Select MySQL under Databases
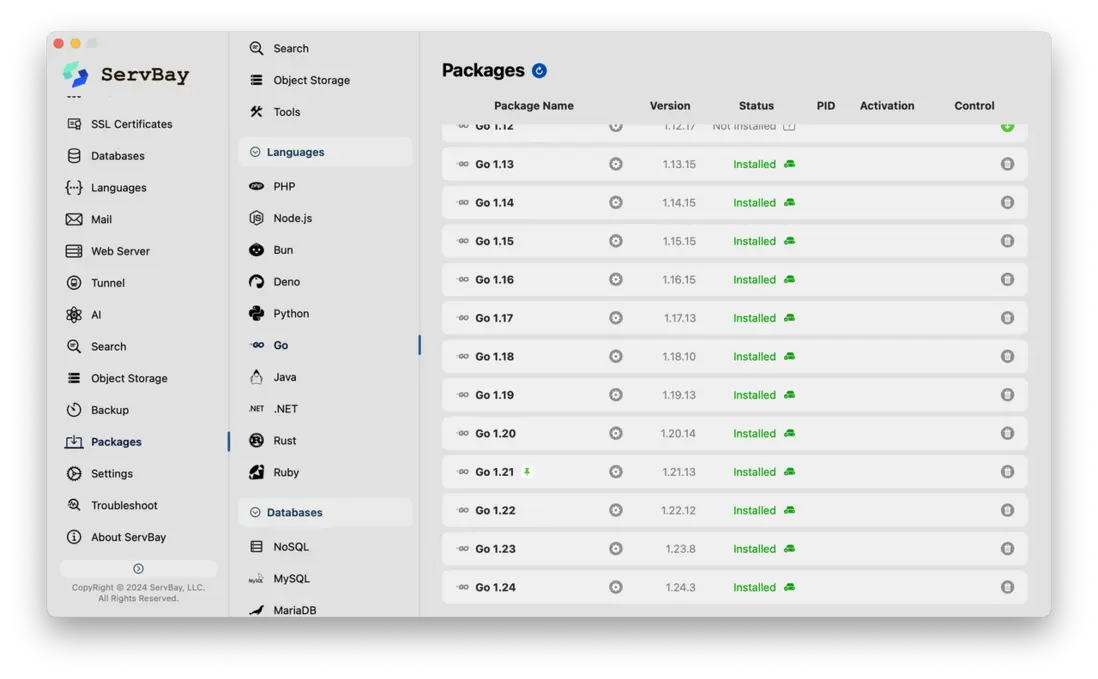This screenshot has height=679, width=1098. 291,579
